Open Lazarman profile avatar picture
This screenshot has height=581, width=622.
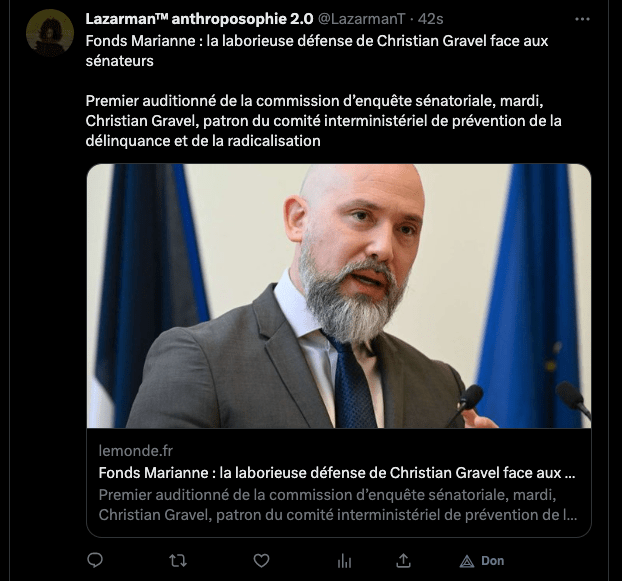click(x=50, y=33)
